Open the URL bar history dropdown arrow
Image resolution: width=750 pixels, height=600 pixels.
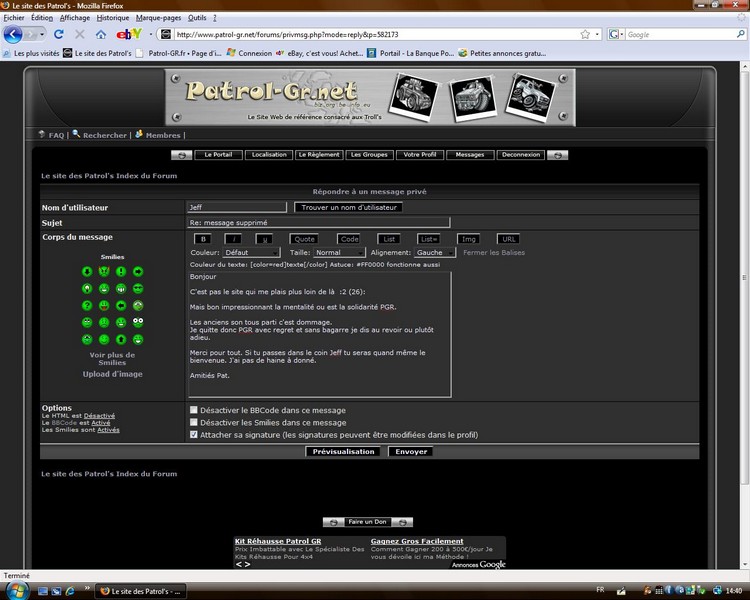(597, 34)
